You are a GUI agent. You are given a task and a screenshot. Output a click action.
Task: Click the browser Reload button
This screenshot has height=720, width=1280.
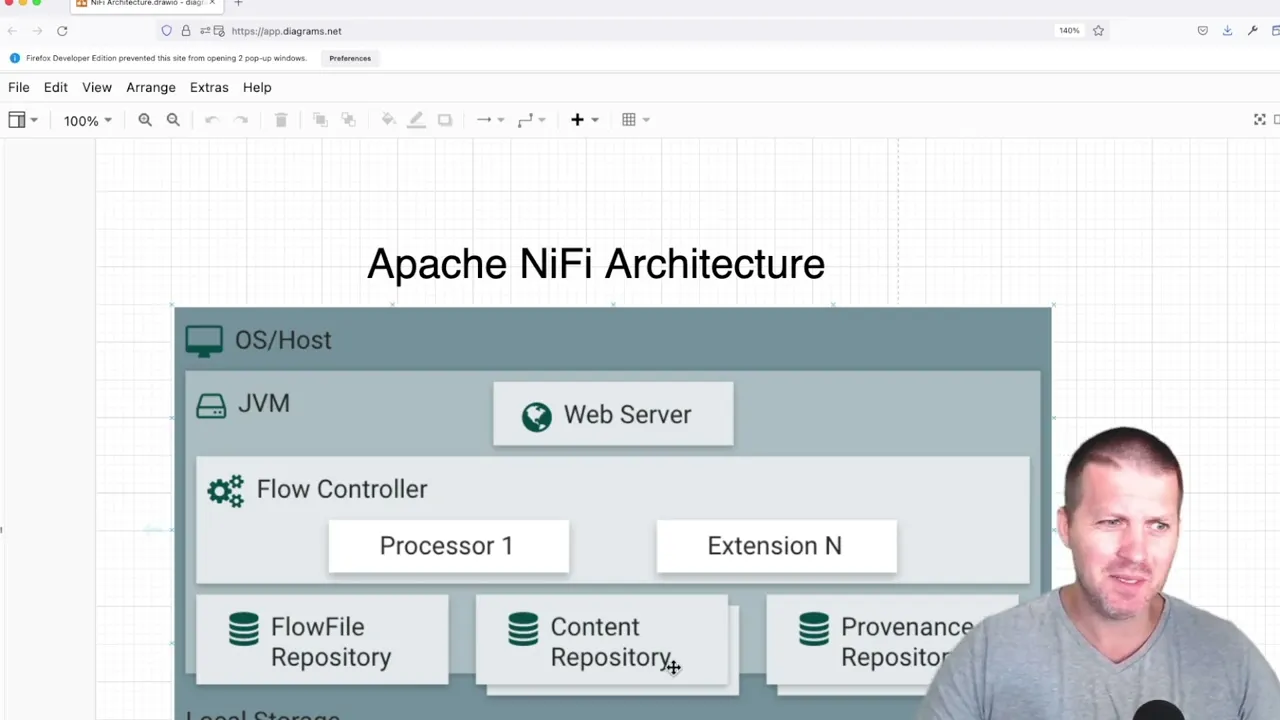tap(62, 31)
